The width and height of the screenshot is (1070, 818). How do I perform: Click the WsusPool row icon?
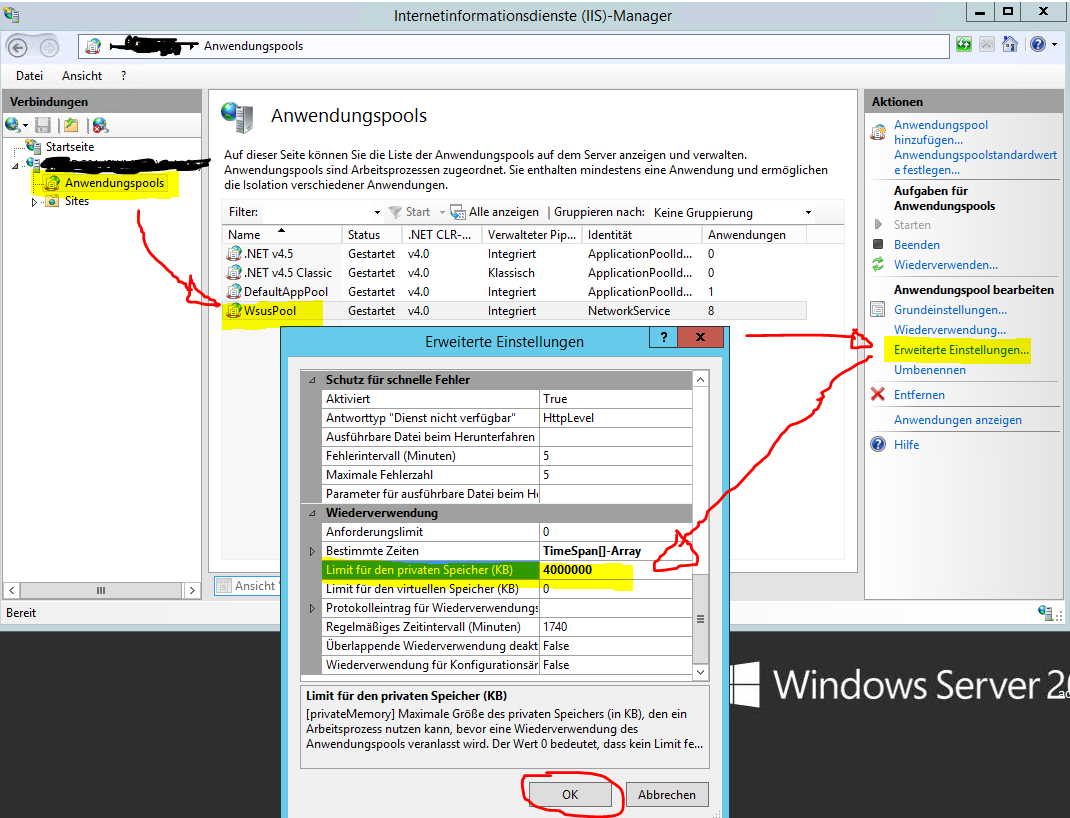click(x=234, y=310)
